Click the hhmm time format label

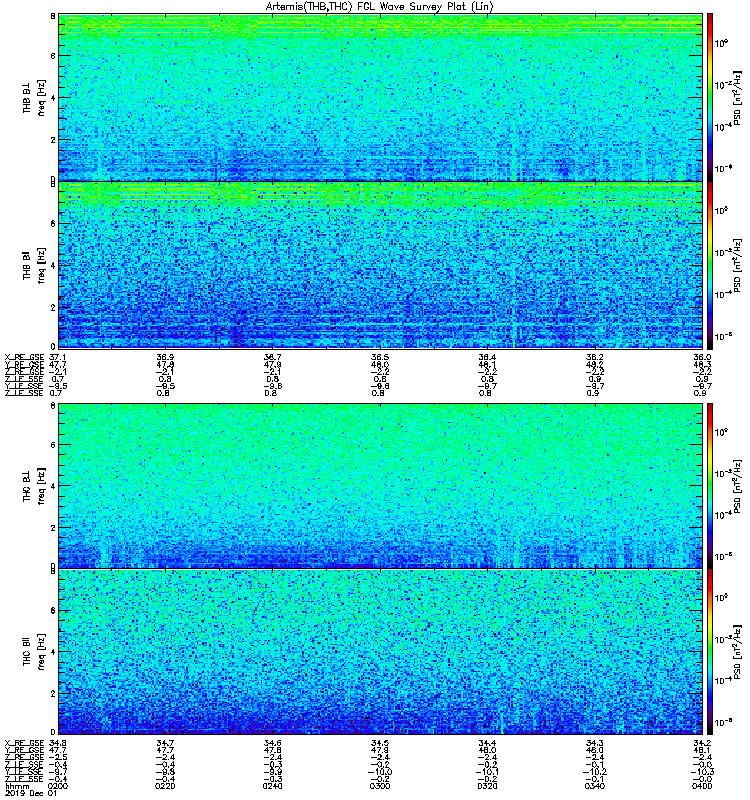(x=15, y=786)
